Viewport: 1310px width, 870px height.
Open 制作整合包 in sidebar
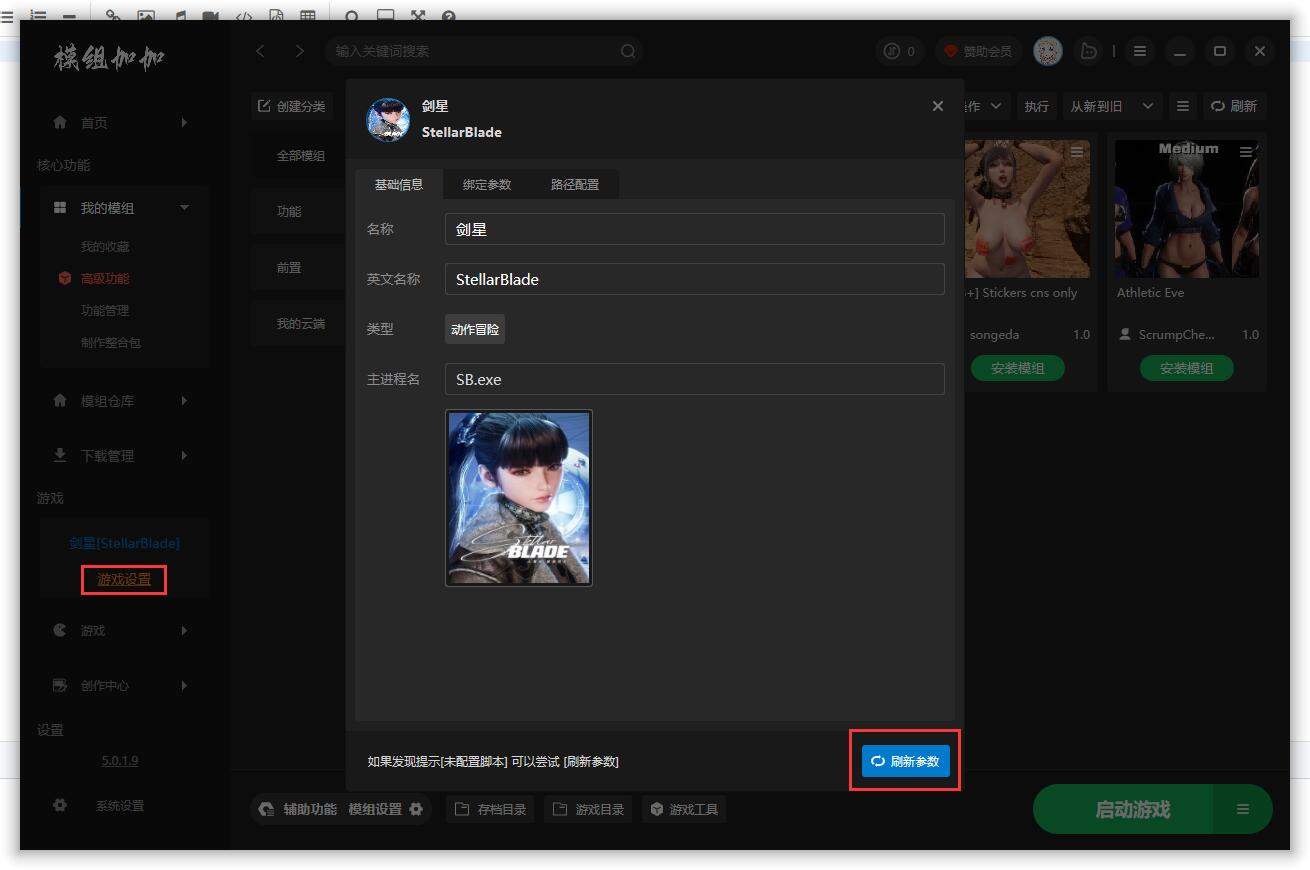click(111, 342)
